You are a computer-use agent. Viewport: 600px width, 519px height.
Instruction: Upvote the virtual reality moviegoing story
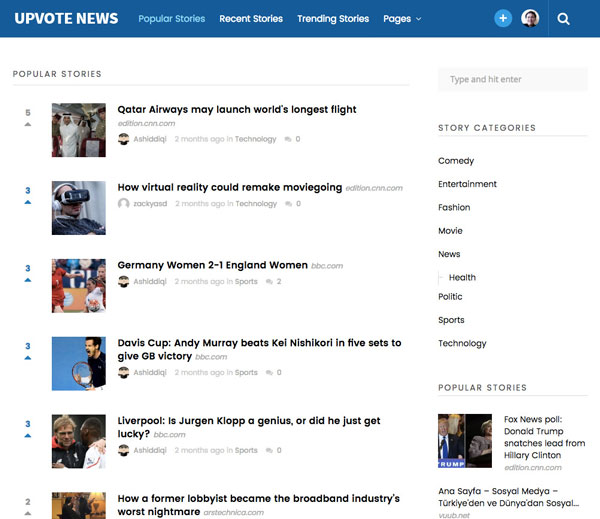pos(28,202)
